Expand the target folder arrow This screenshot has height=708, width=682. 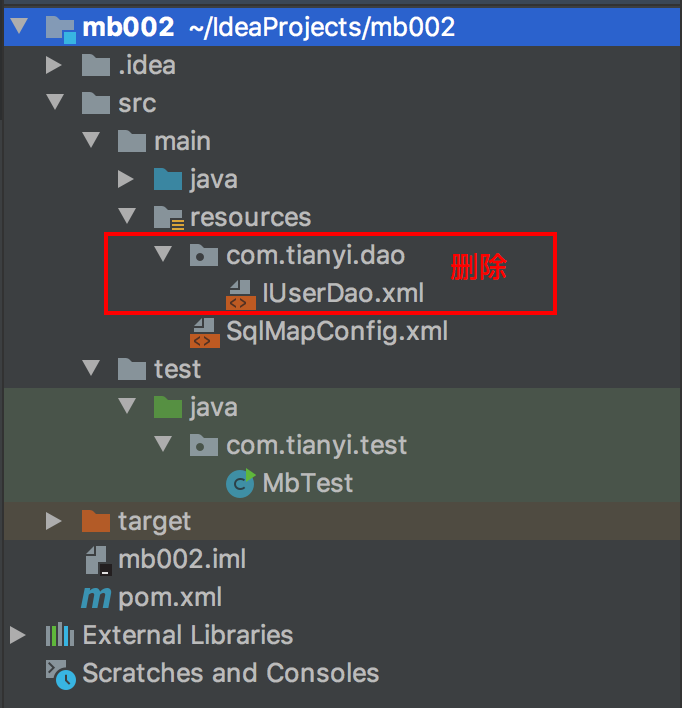coord(54,521)
